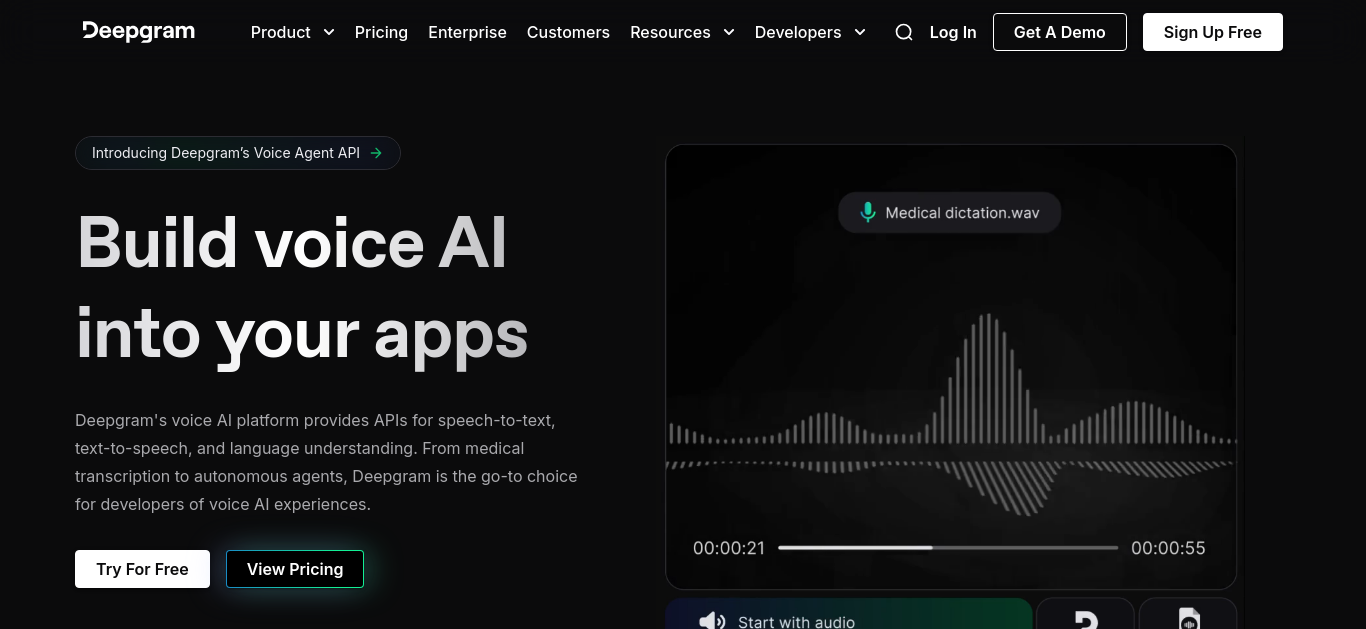Click the View Pricing button
The height and width of the screenshot is (629, 1366).
click(x=295, y=569)
